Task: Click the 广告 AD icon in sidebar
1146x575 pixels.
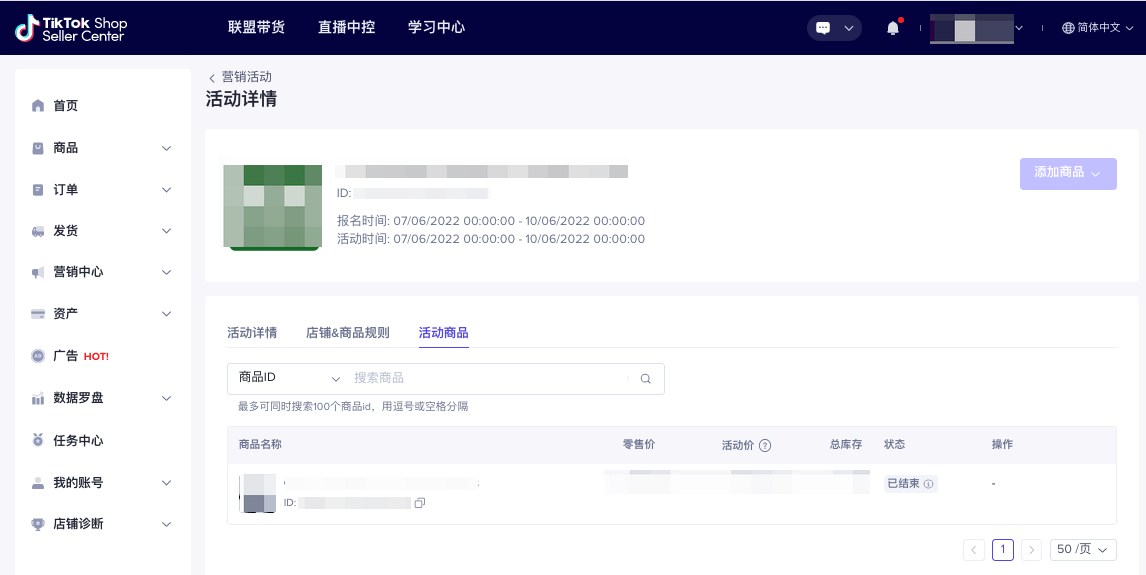Action: click(38, 356)
